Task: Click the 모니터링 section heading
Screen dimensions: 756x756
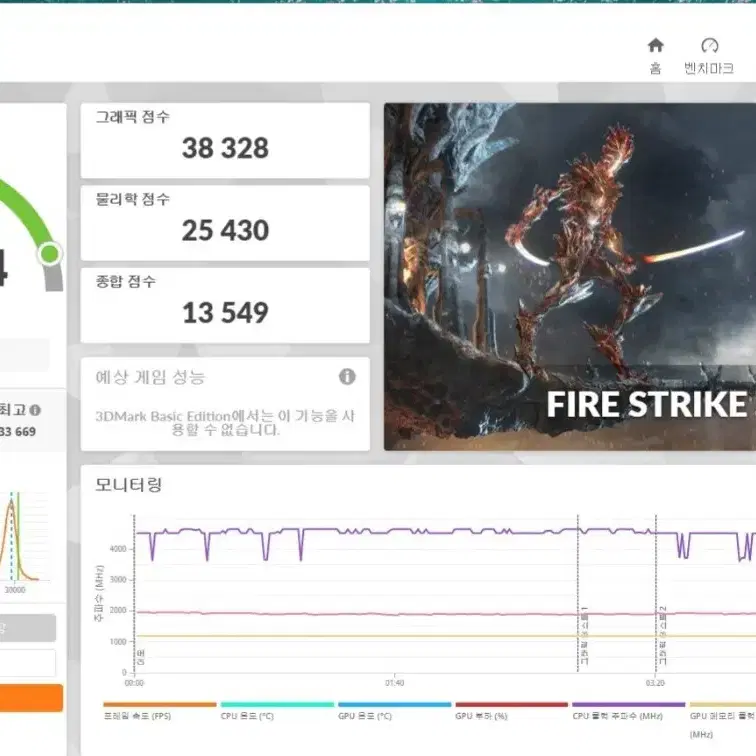Action: (x=128, y=484)
